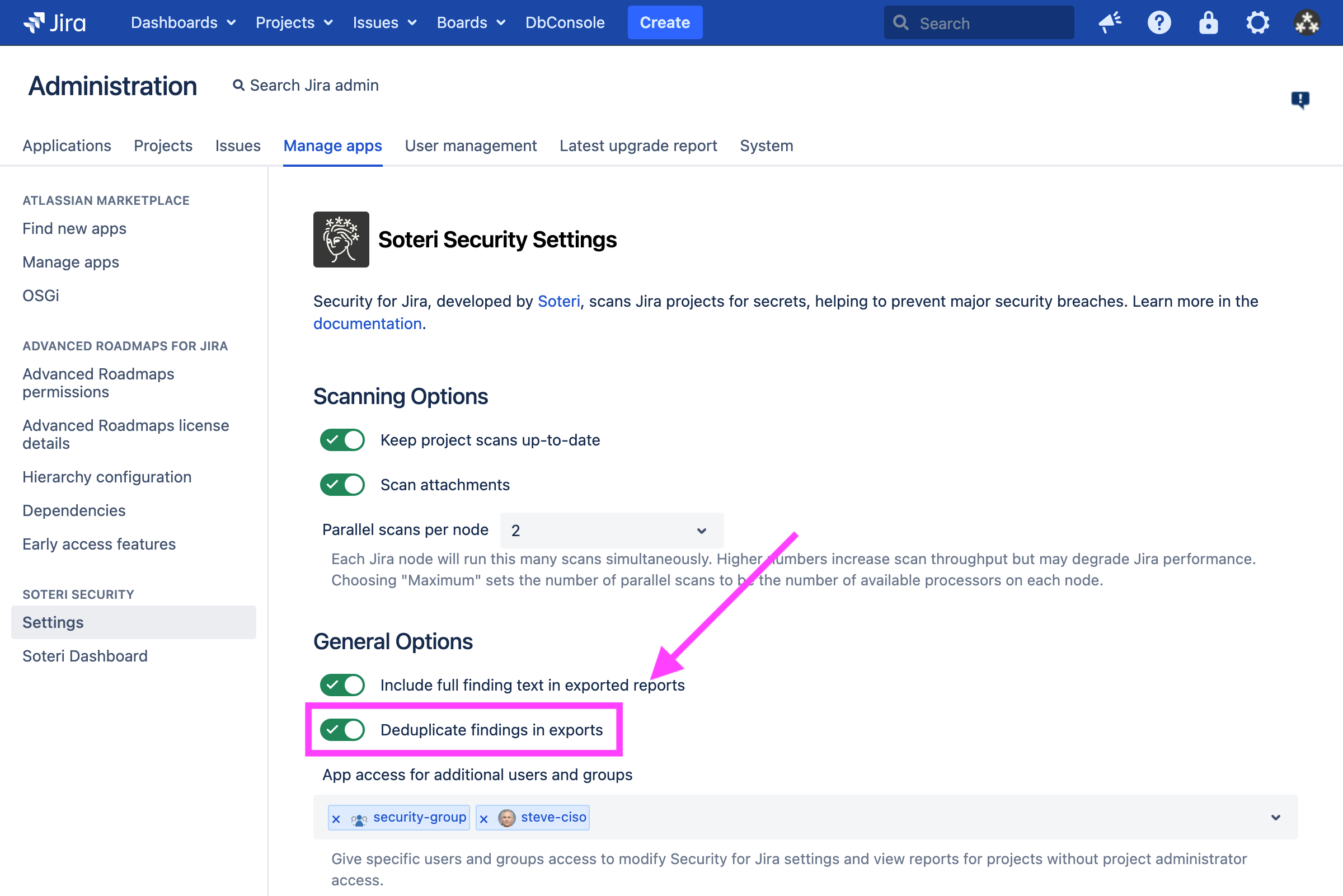Switch to the System administration tab

click(x=765, y=145)
